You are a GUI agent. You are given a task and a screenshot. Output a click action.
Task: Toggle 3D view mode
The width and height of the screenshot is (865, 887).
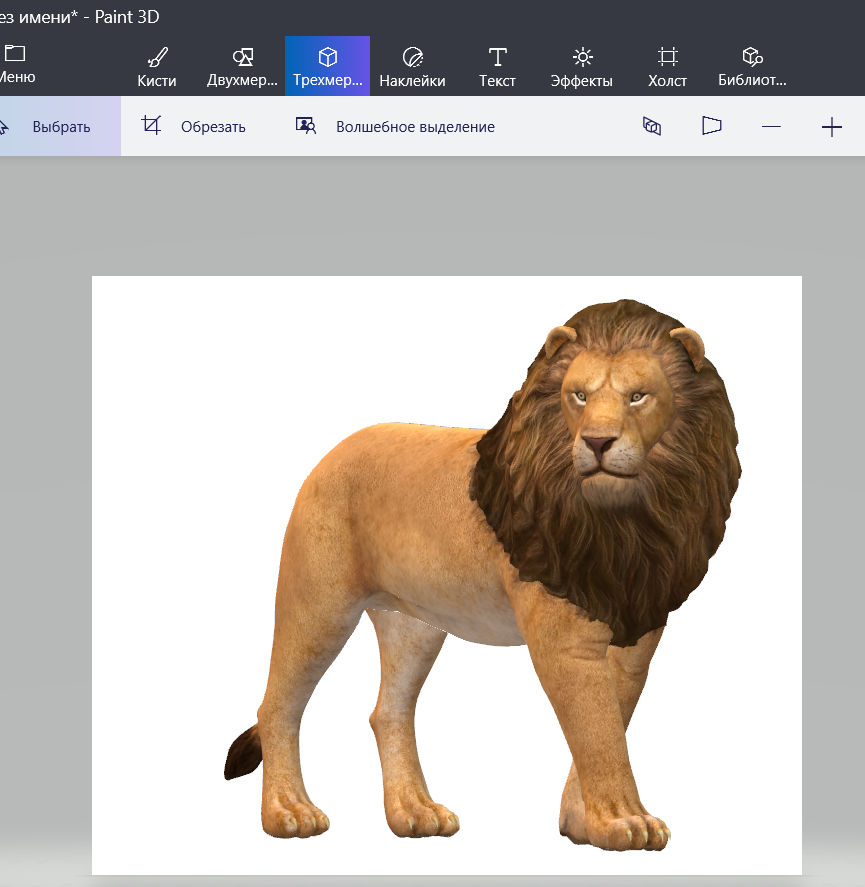652,127
